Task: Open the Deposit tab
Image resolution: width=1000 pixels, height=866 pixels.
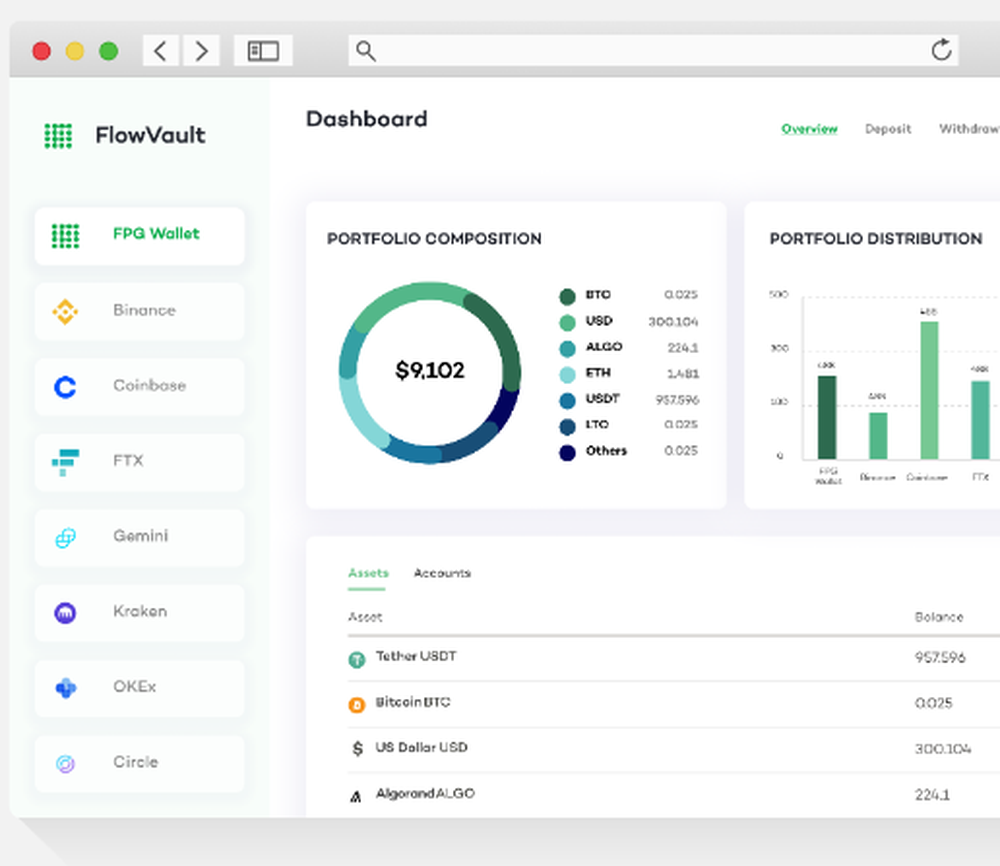Action: (x=888, y=129)
